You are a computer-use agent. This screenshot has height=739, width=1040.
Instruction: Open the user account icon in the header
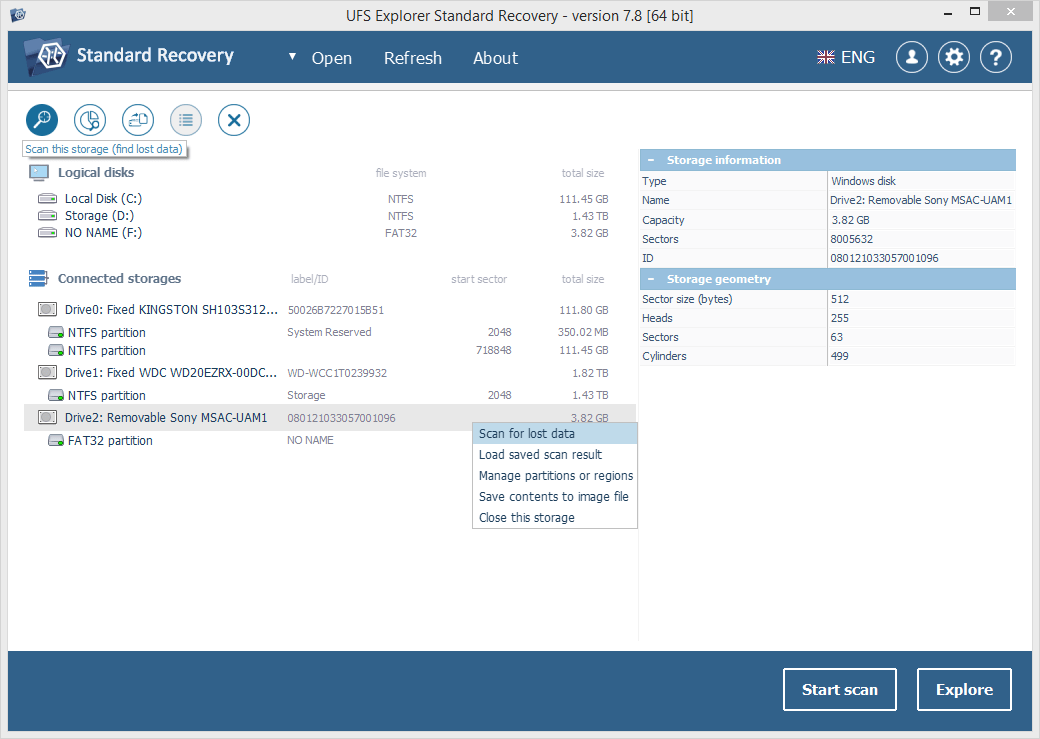911,57
